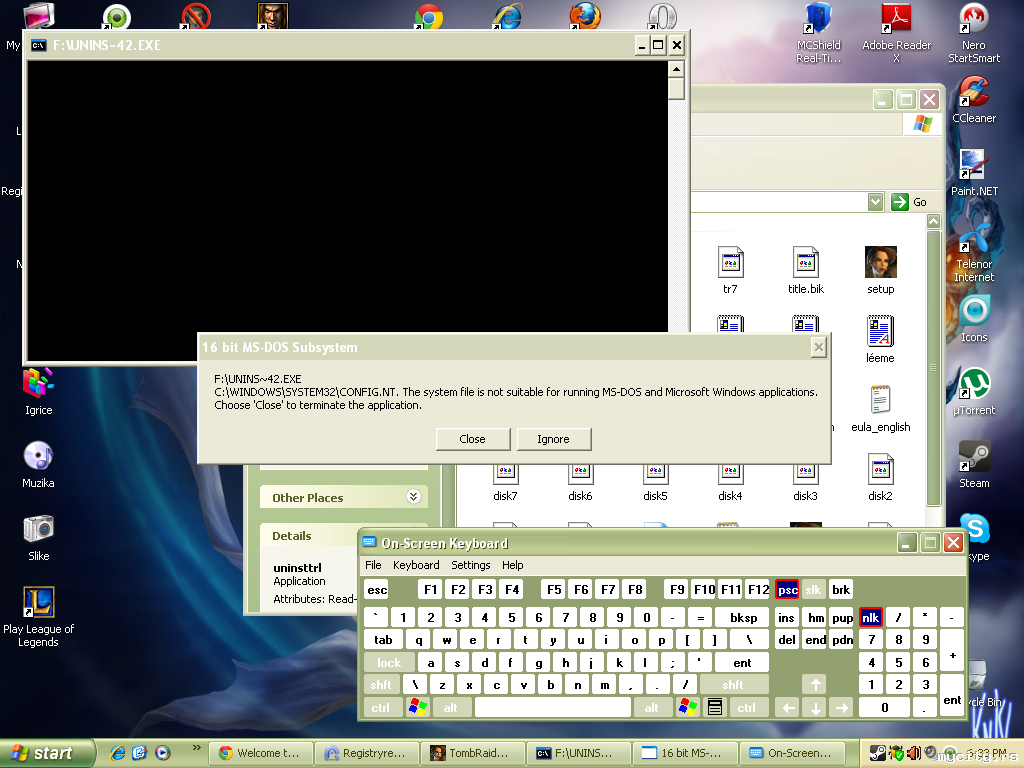Click the psc Print Screen key

tap(787, 590)
